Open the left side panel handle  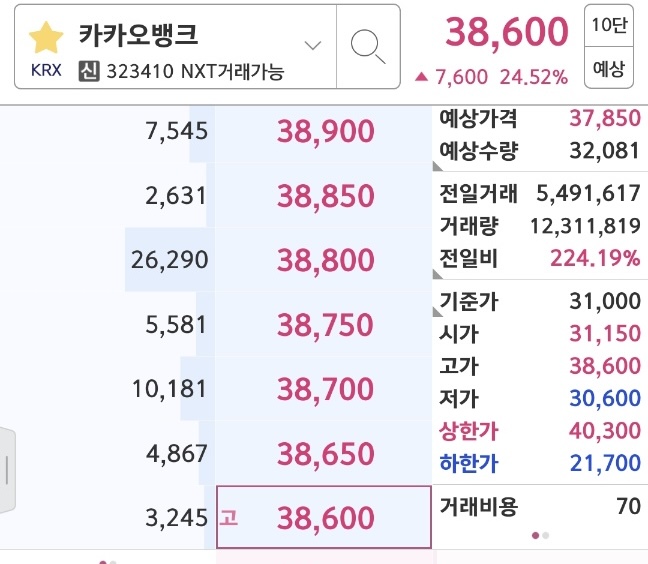(x=7, y=469)
